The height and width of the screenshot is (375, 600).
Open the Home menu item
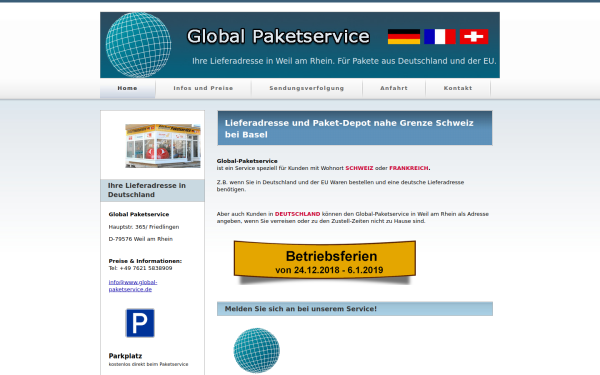pos(127,88)
